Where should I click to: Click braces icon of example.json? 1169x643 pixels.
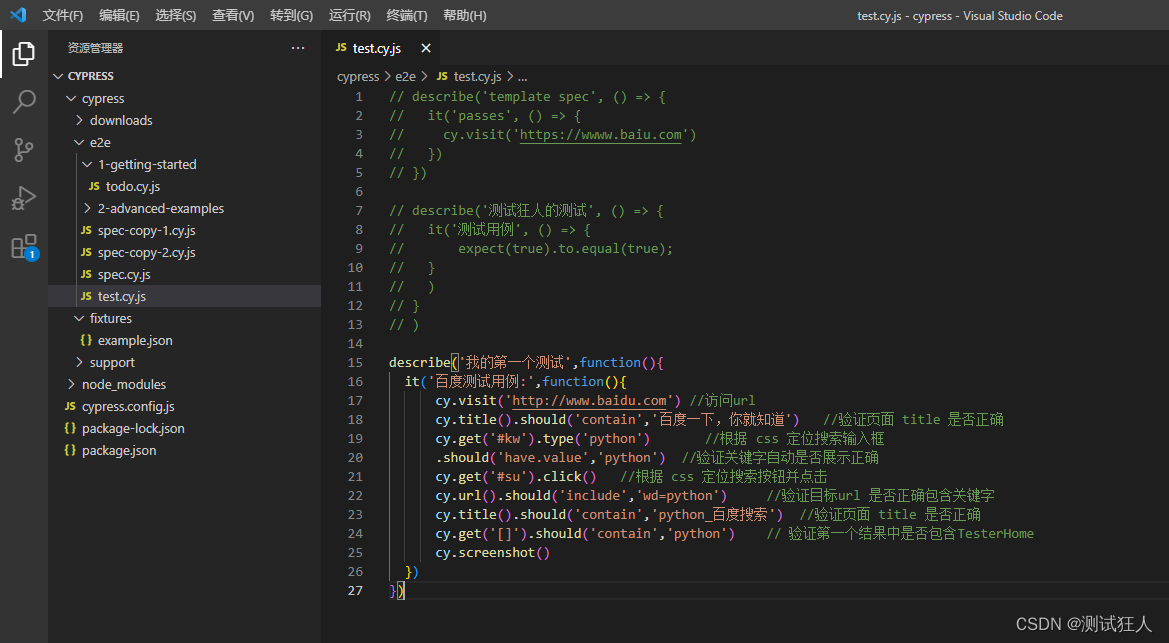click(86, 340)
